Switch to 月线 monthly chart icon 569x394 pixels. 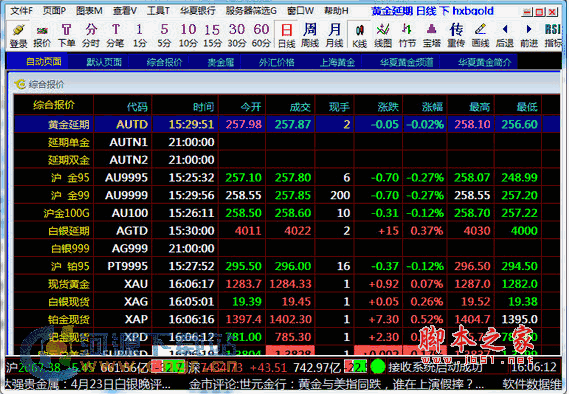334,36
